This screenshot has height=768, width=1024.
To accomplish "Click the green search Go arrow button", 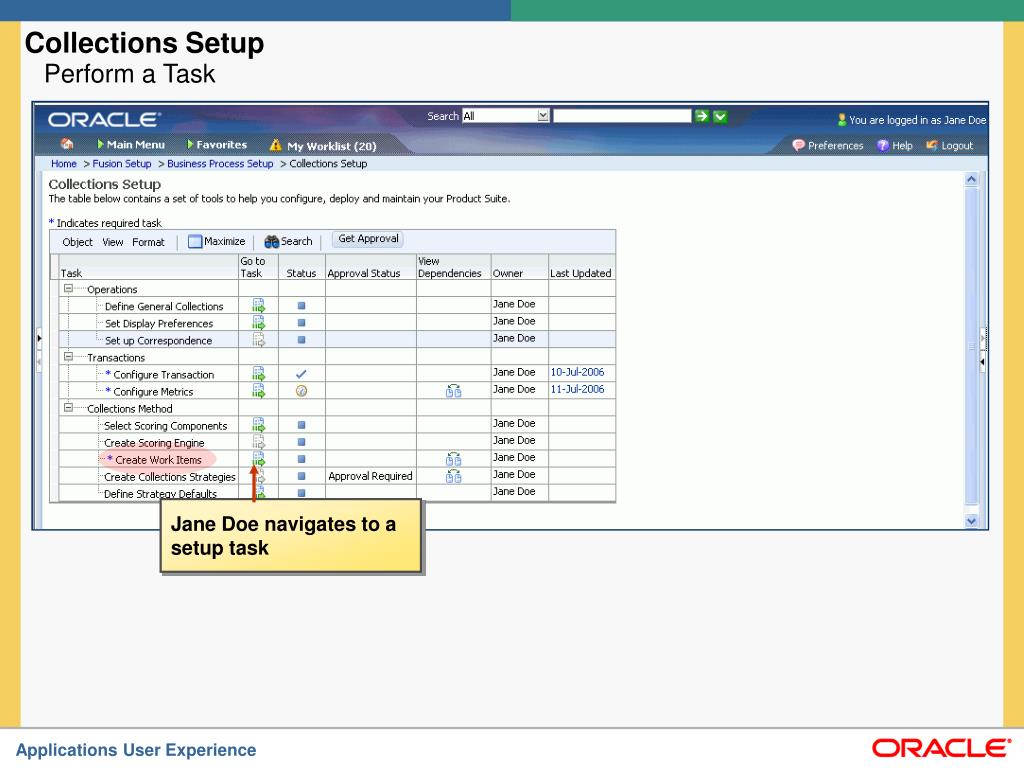I will (702, 116).
